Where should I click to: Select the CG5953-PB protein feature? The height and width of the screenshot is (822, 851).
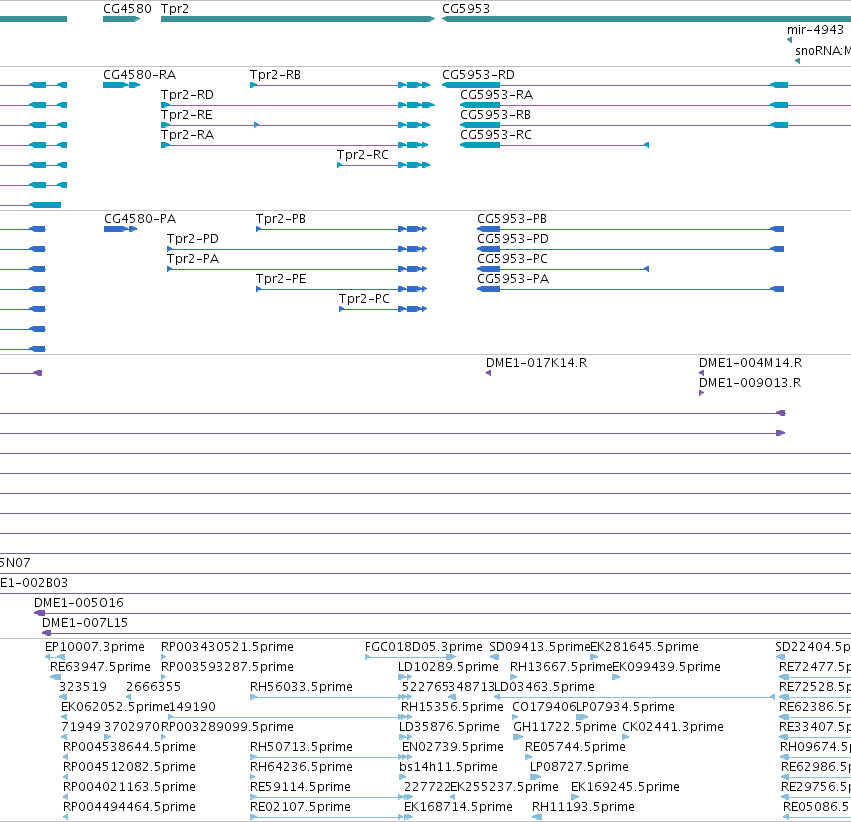click(631, 229)
